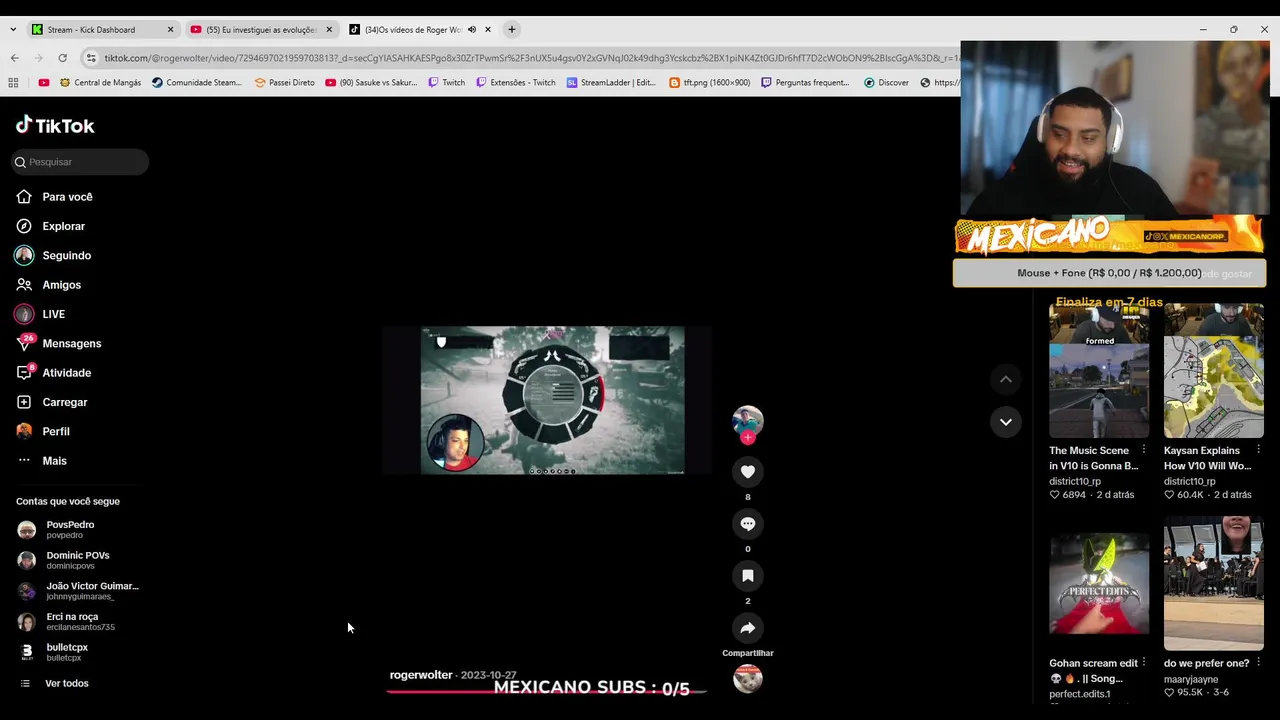Open the TikTok home logo

[x=55, y=126]
